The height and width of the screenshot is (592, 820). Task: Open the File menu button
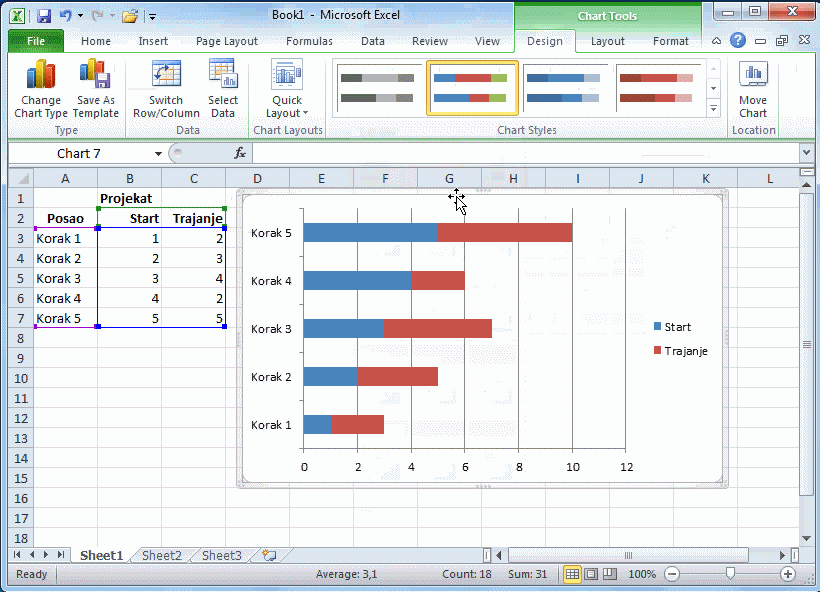click(x=36, y=41)
